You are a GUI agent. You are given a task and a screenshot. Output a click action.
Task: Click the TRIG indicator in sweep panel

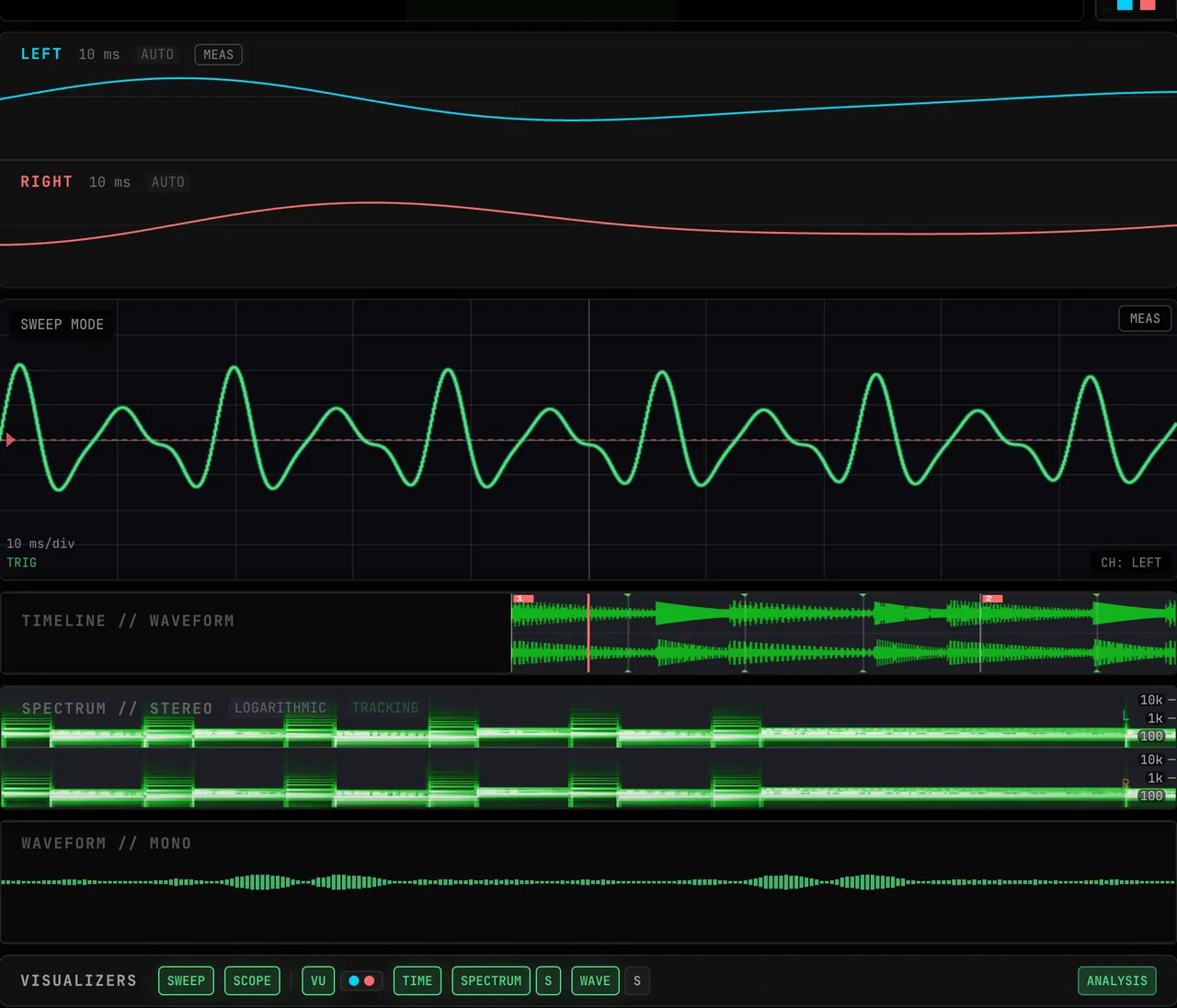click(22, 563)
